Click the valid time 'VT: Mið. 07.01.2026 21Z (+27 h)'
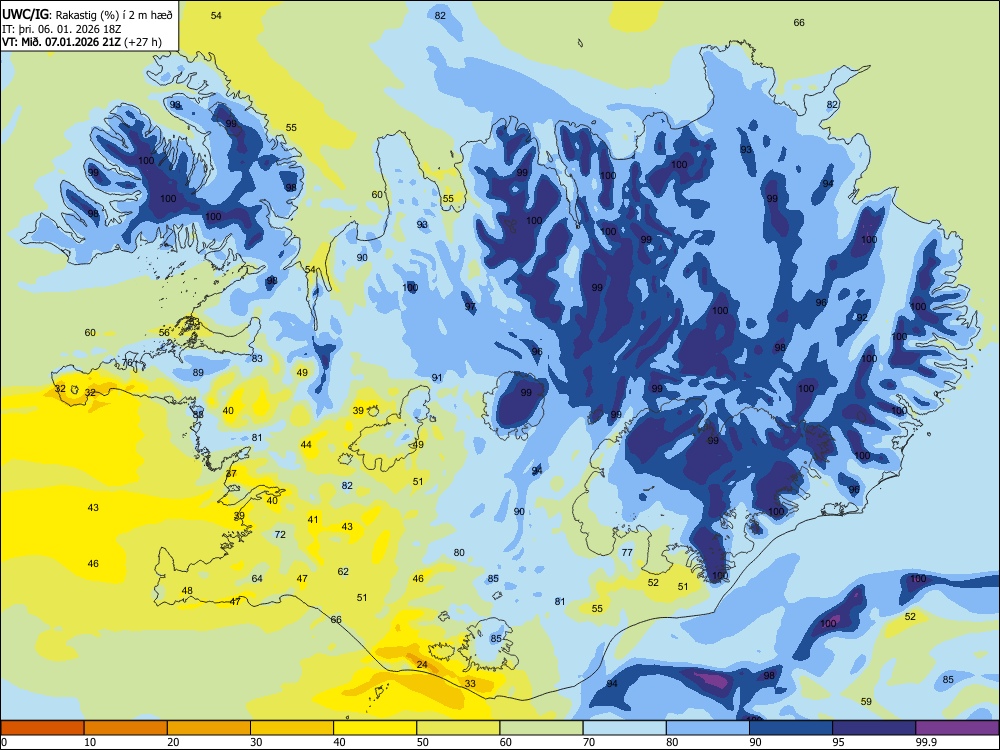This screenshot has width=1000, height=750. [82, 42]
